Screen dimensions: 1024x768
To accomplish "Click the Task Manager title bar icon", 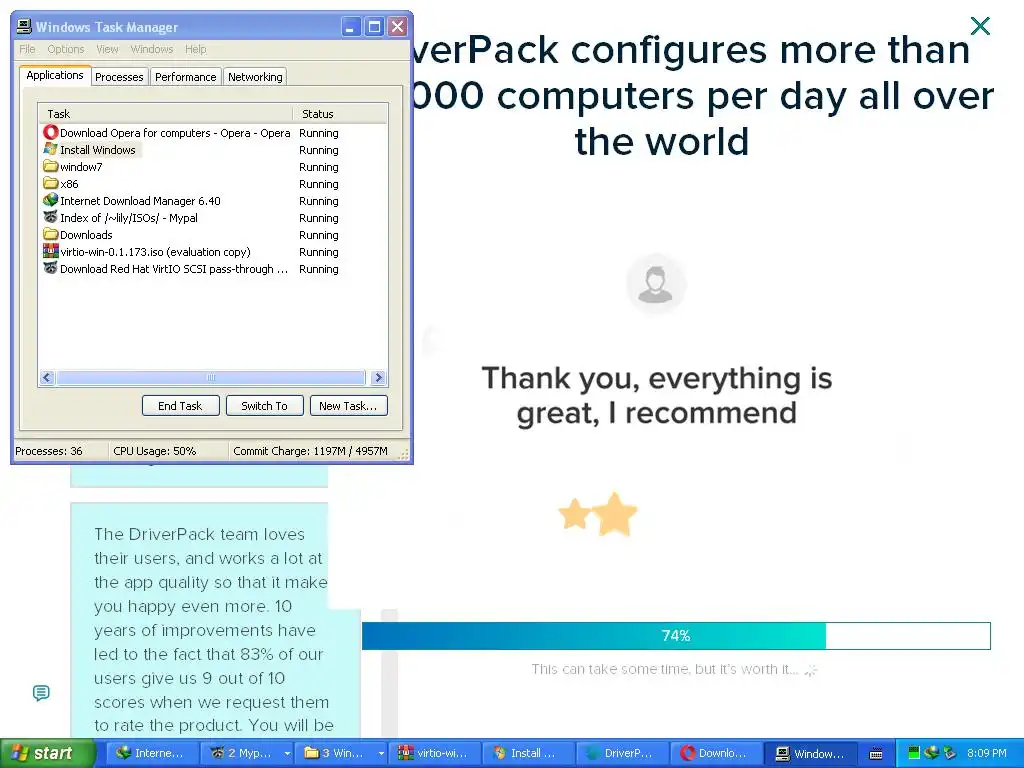I will pos(24,27).
